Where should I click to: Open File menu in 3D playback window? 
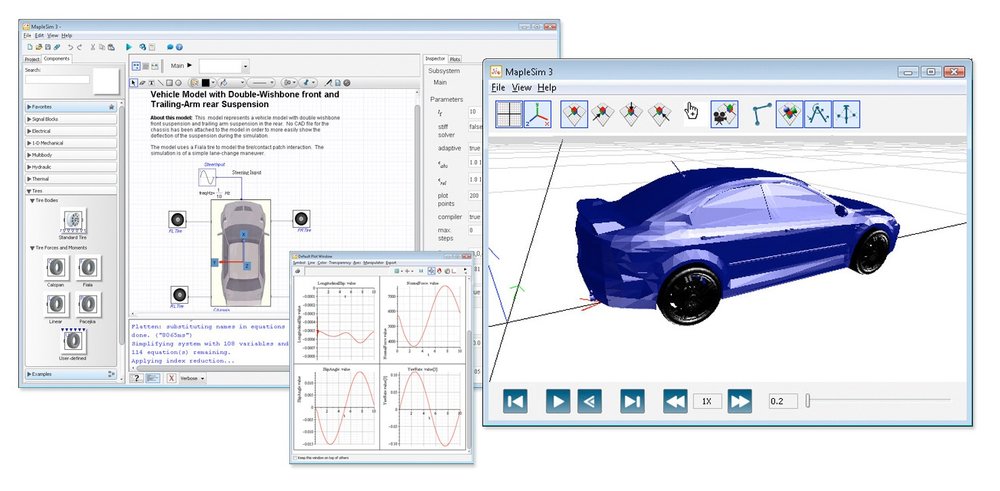pos(498,87)
